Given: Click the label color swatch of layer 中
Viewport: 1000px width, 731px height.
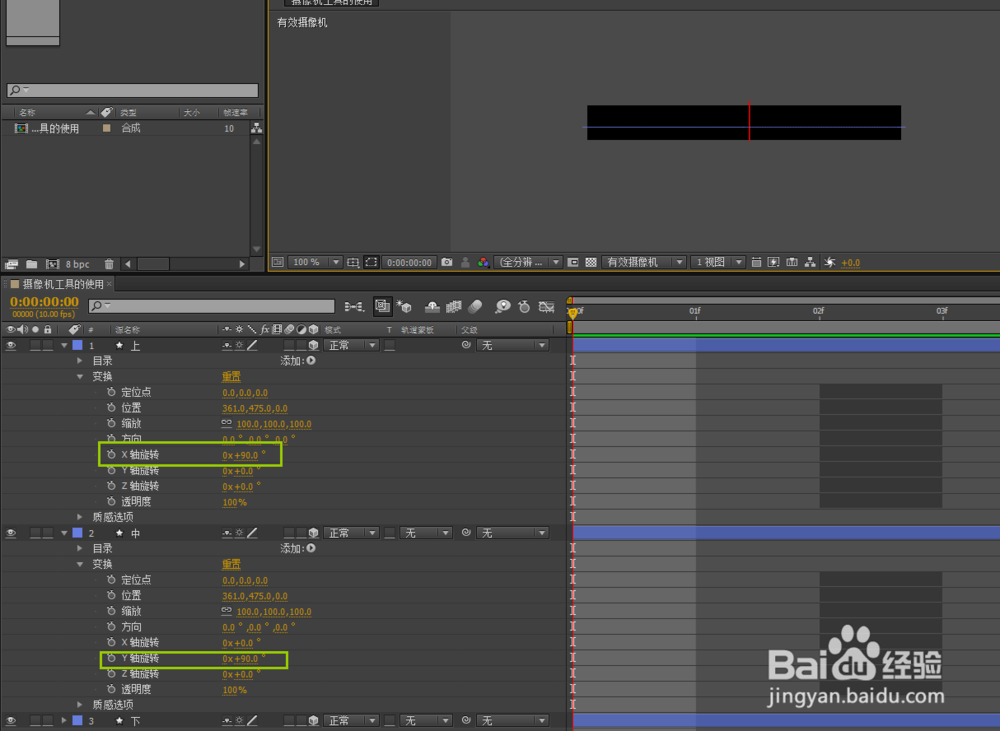Looking at the screenshot, I should pos(78,533).
